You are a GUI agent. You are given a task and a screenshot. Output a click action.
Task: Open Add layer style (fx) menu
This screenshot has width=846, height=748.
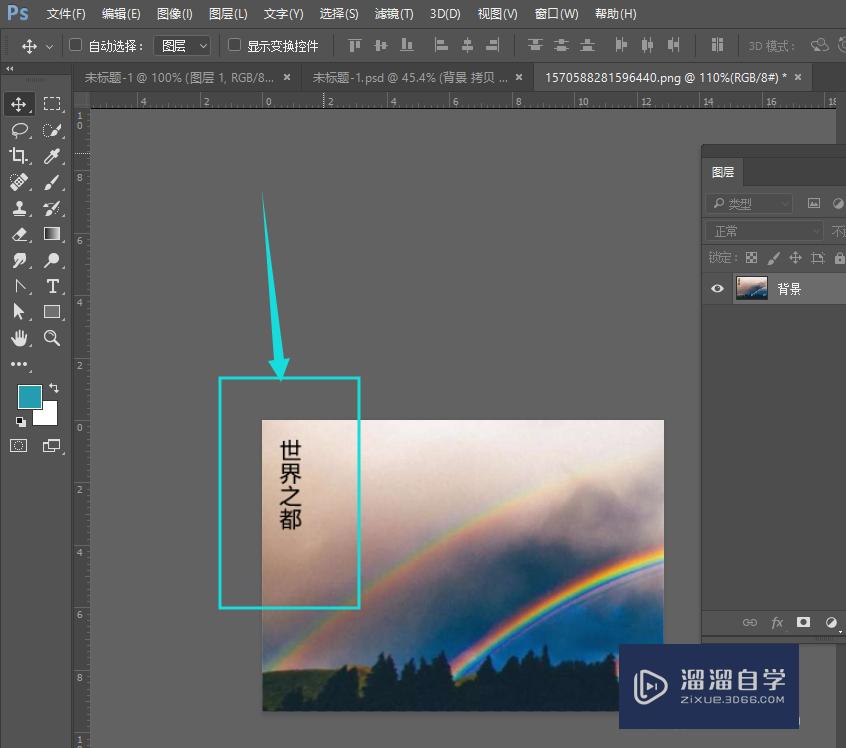(x=777, y=622)
